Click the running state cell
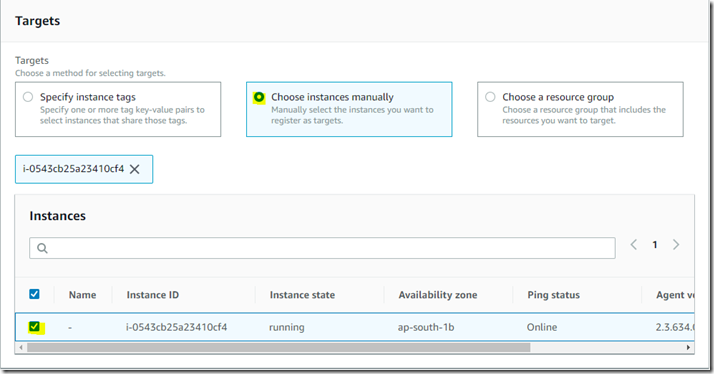Screen dimensions: 714x374 point(286,327)
